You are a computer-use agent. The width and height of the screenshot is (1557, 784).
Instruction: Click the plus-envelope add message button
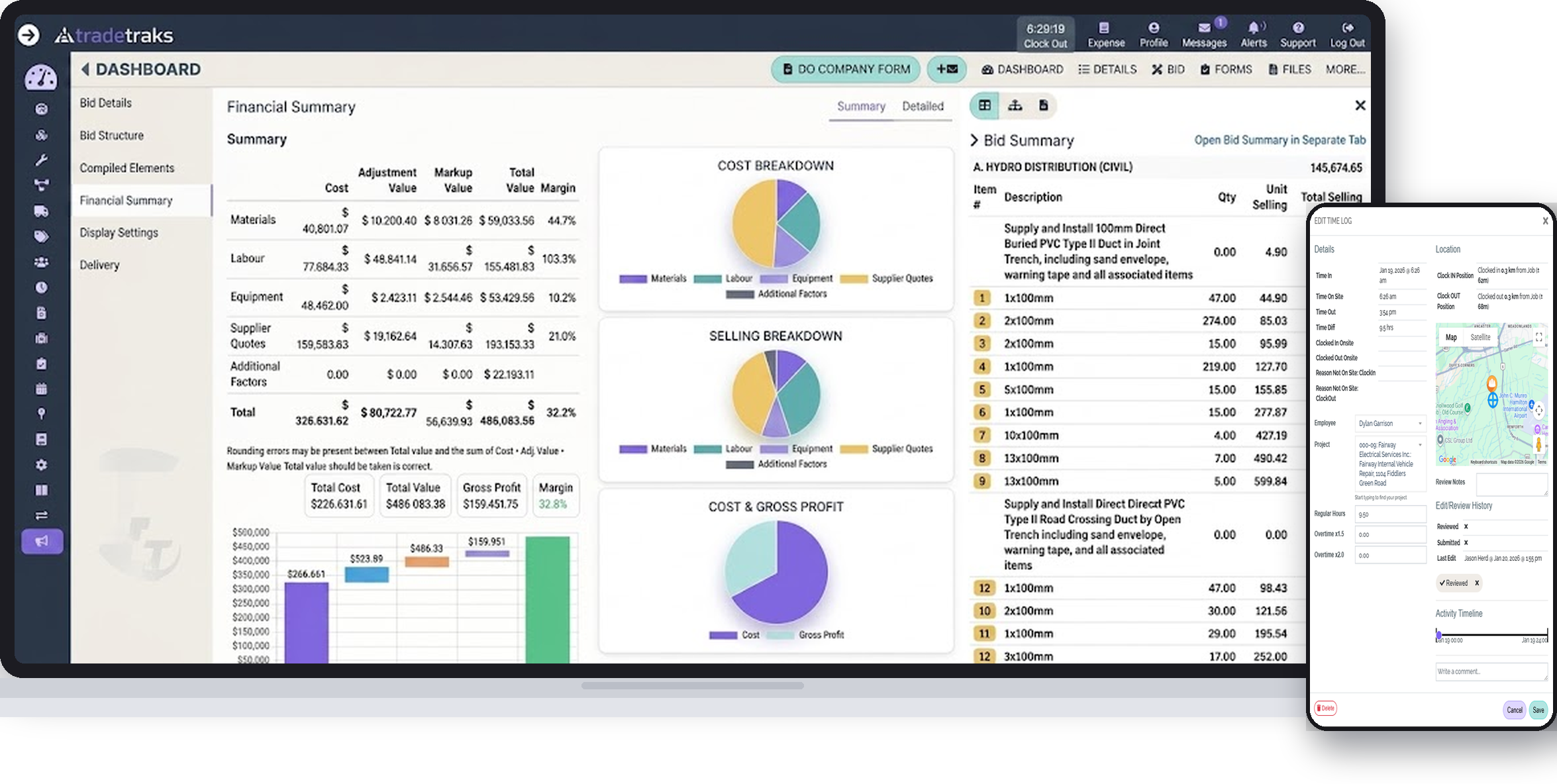pyautogui.click(x=947, y=69)
